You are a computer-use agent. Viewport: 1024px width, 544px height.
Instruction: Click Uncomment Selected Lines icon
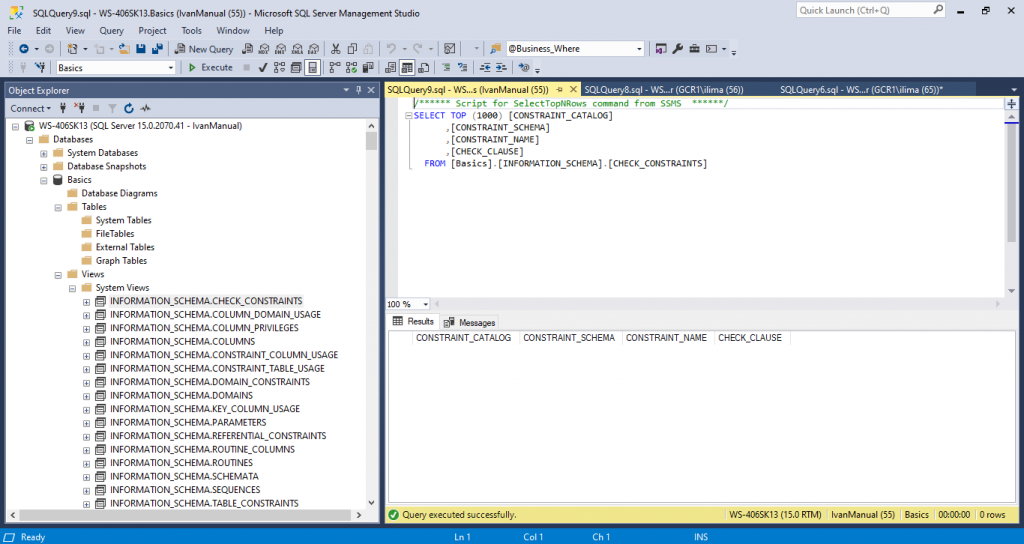tap(462, 68)
